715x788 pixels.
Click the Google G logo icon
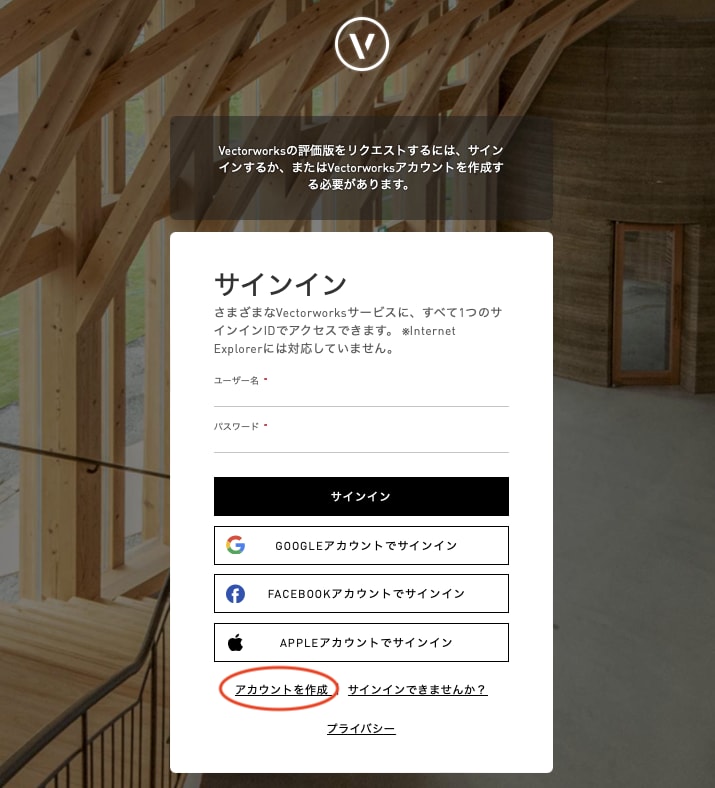tap(235, 545)
